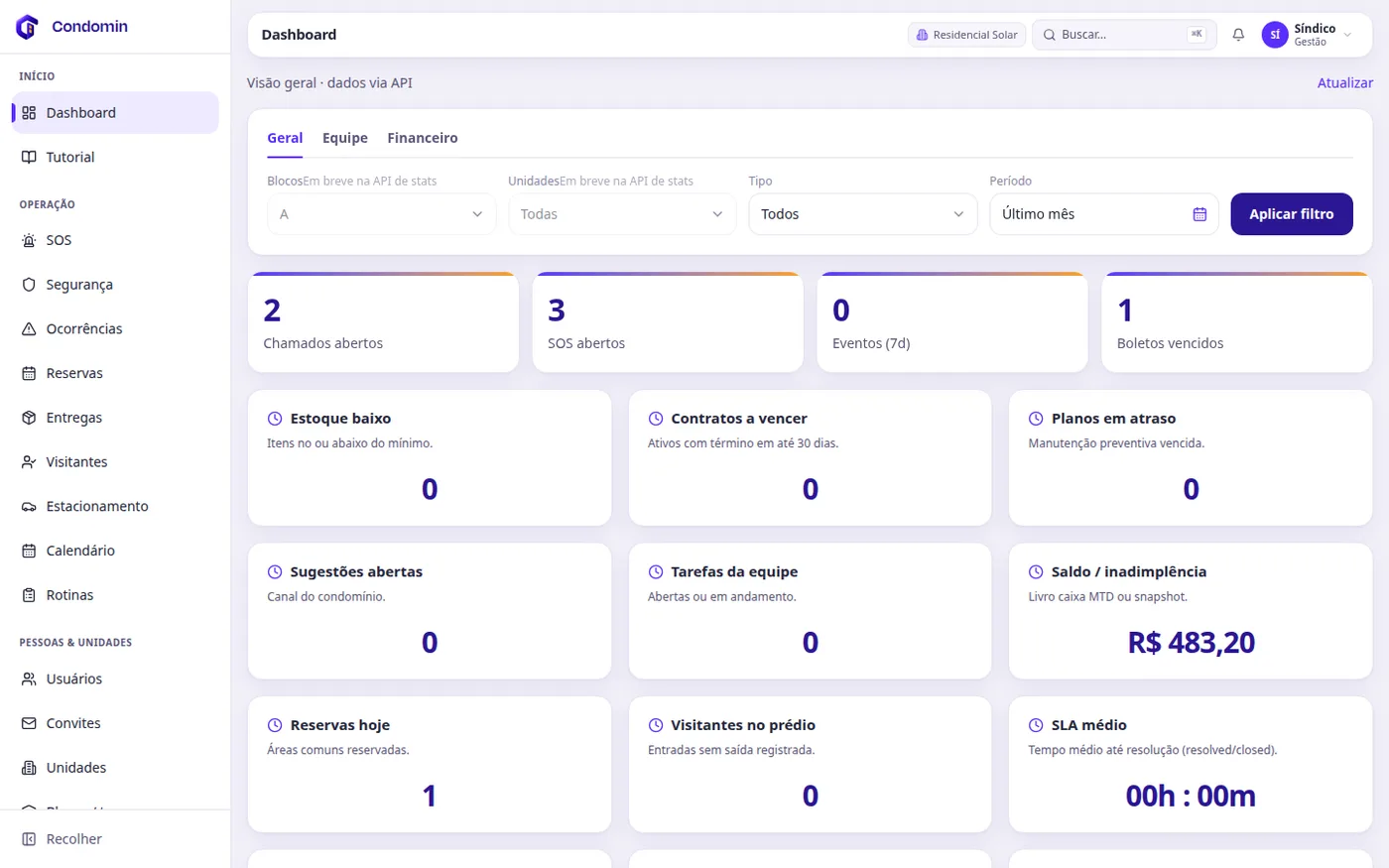Image resolution: width=1389 pixels, height=868 pixels.
Task: Open Segurança in the sidebar
Action: point(115,285)
